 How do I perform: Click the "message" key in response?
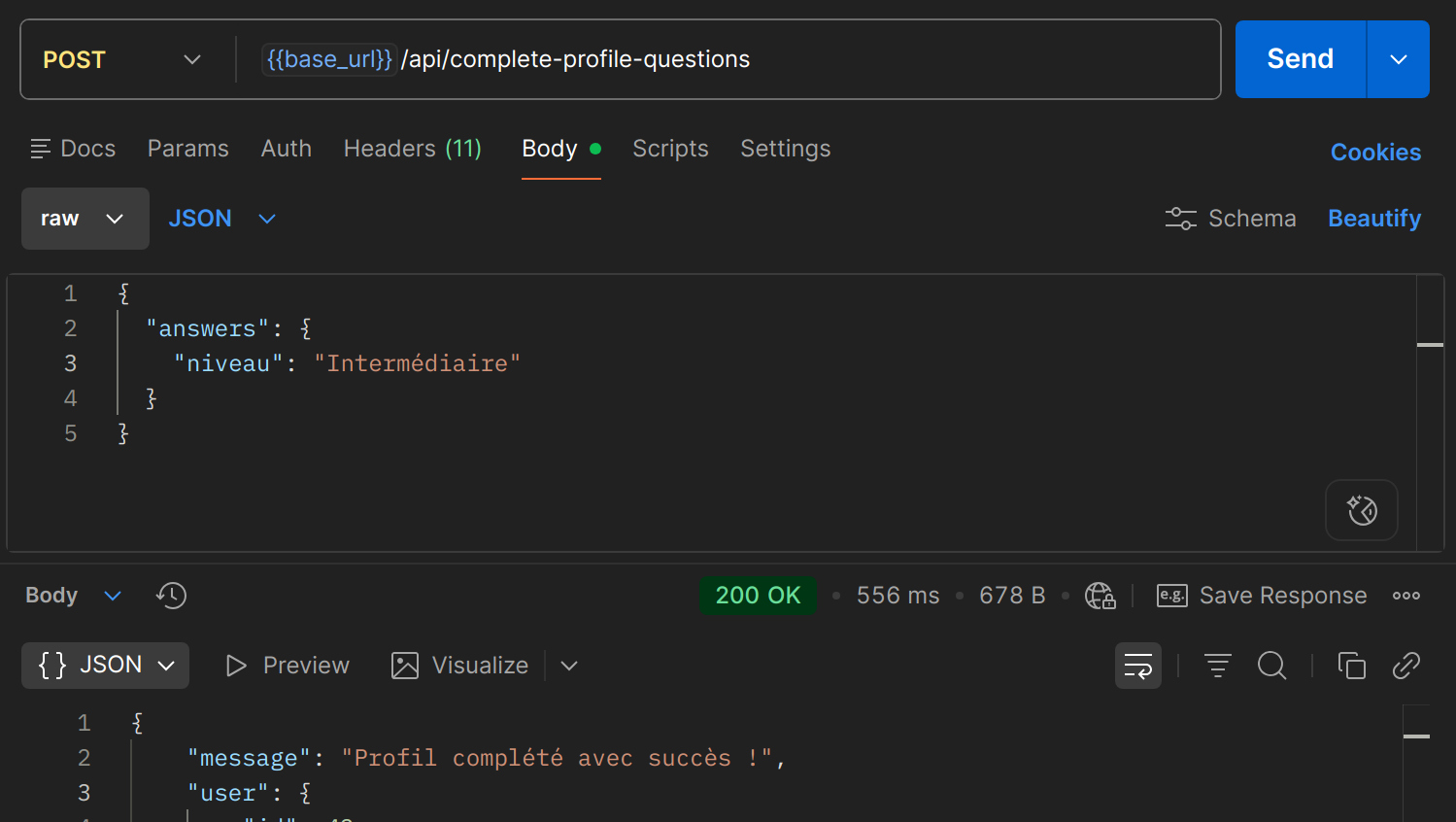[249, 758]
